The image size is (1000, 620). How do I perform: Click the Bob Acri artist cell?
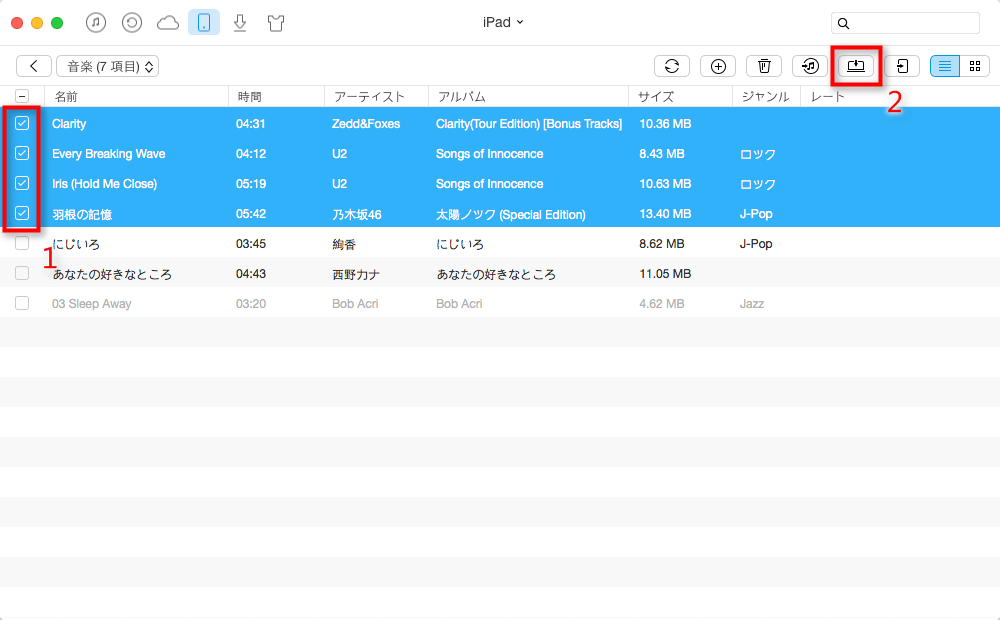(x=355, y=304)
